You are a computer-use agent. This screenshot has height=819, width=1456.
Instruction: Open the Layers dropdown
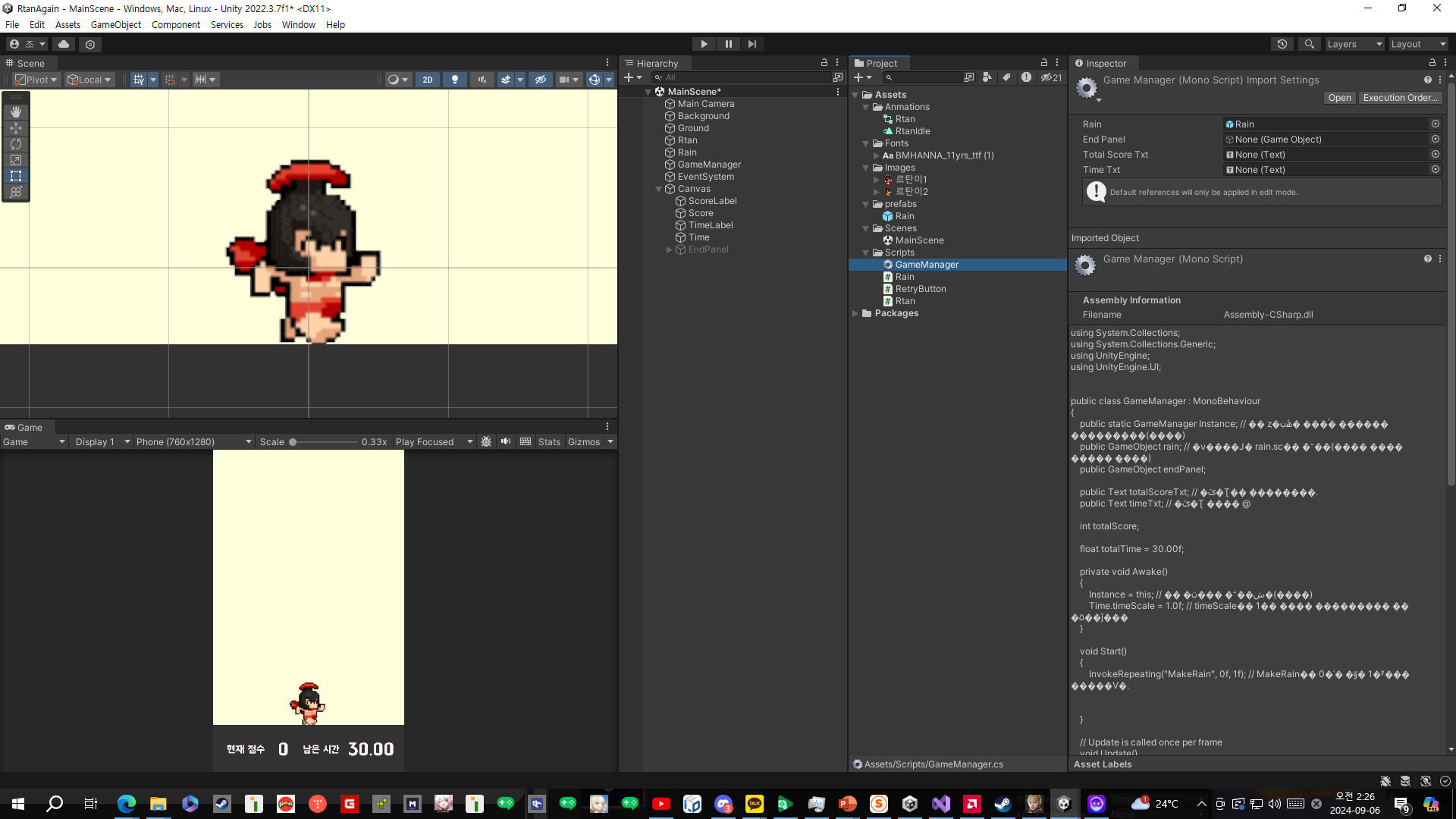point(1354,44)
